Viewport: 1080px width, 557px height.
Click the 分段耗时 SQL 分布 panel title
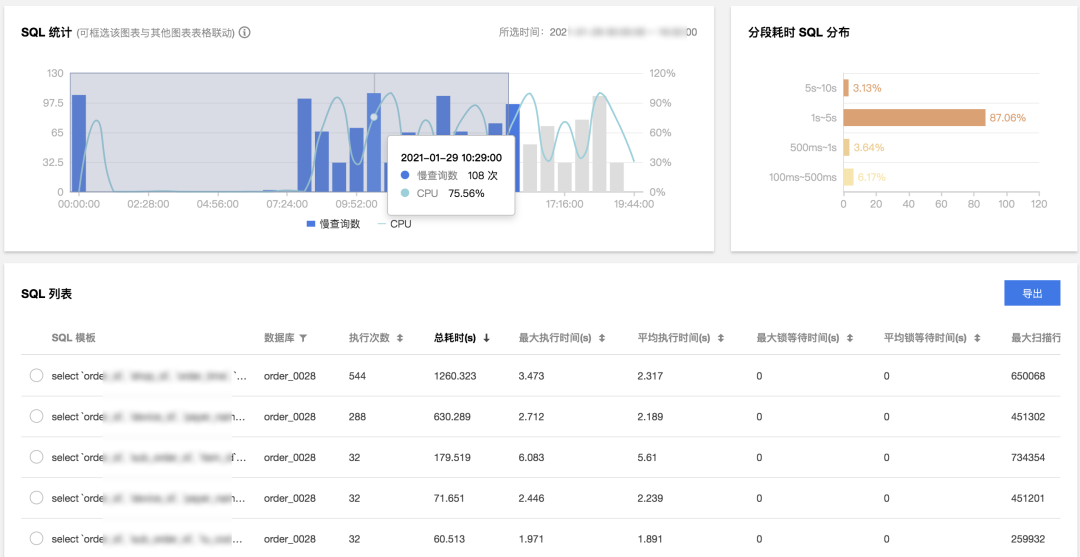click(x=798, y=32)
